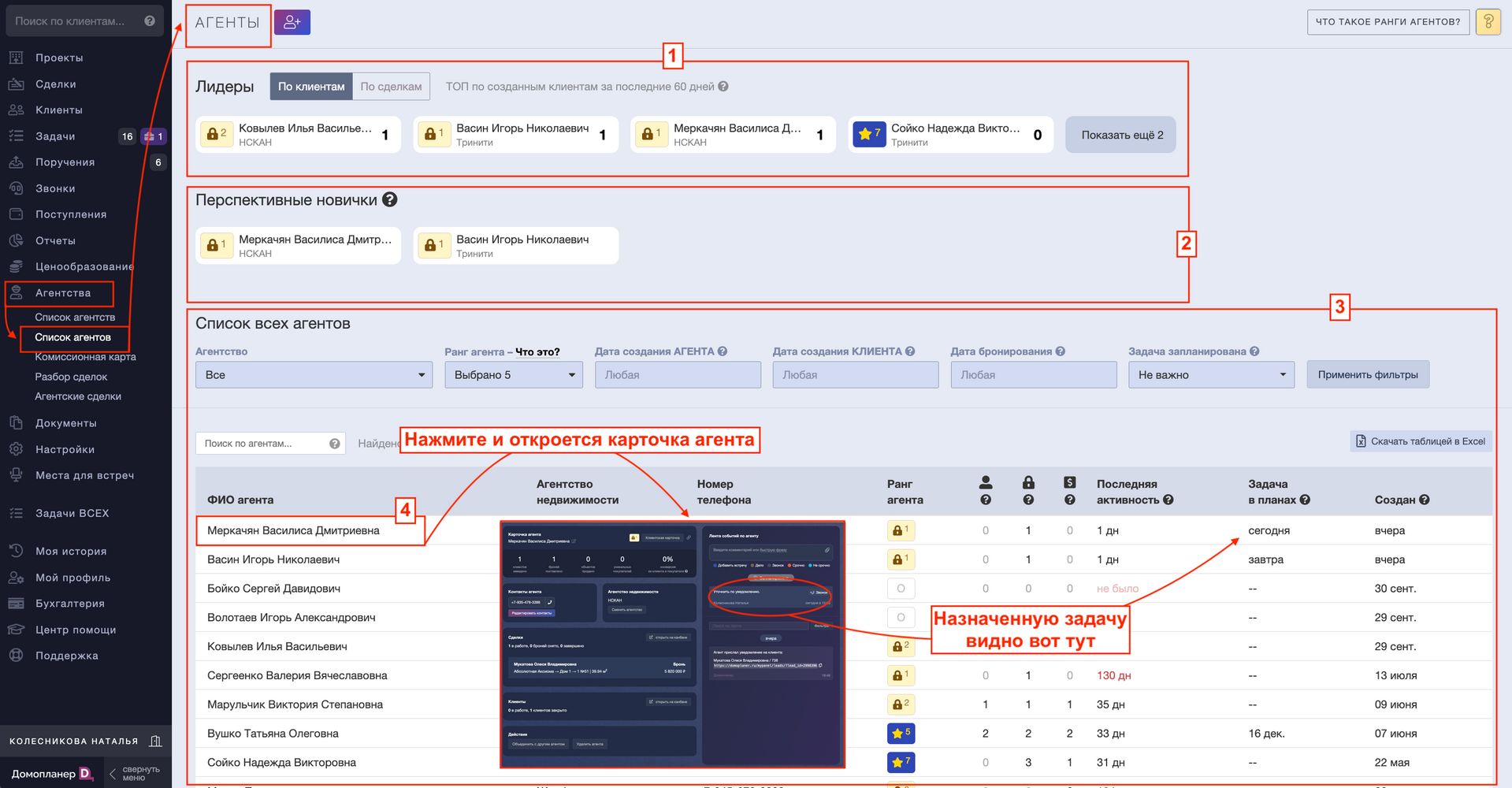Click the yellow help question mark icon

1488,22
